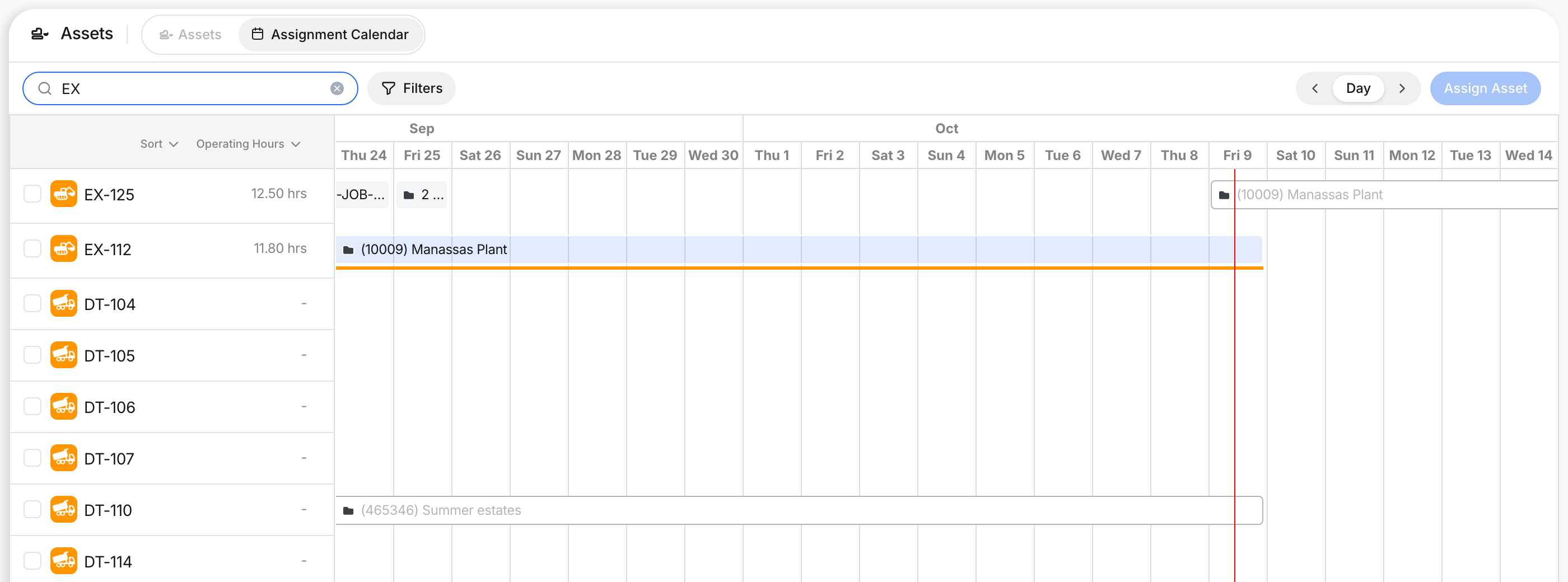The image size is (1568, 582).
Task: Click the EX-112 asset name
Action: pos(108,250)
